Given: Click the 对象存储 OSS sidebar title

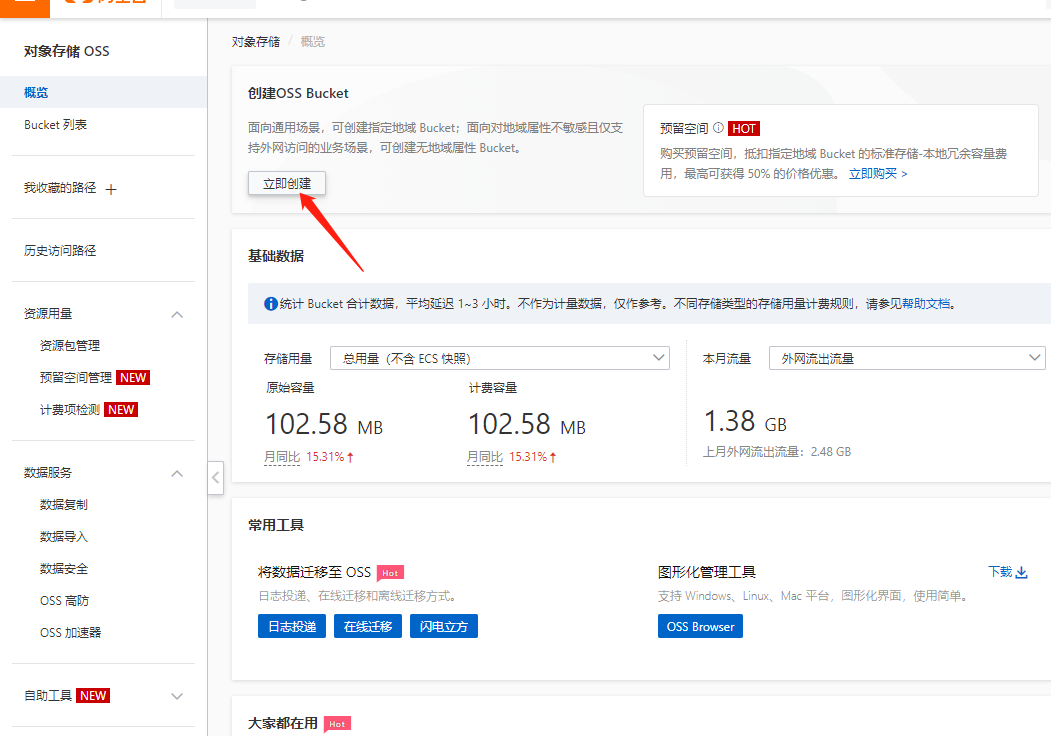Looking at the screenshot, I should (x=66, y=51).
